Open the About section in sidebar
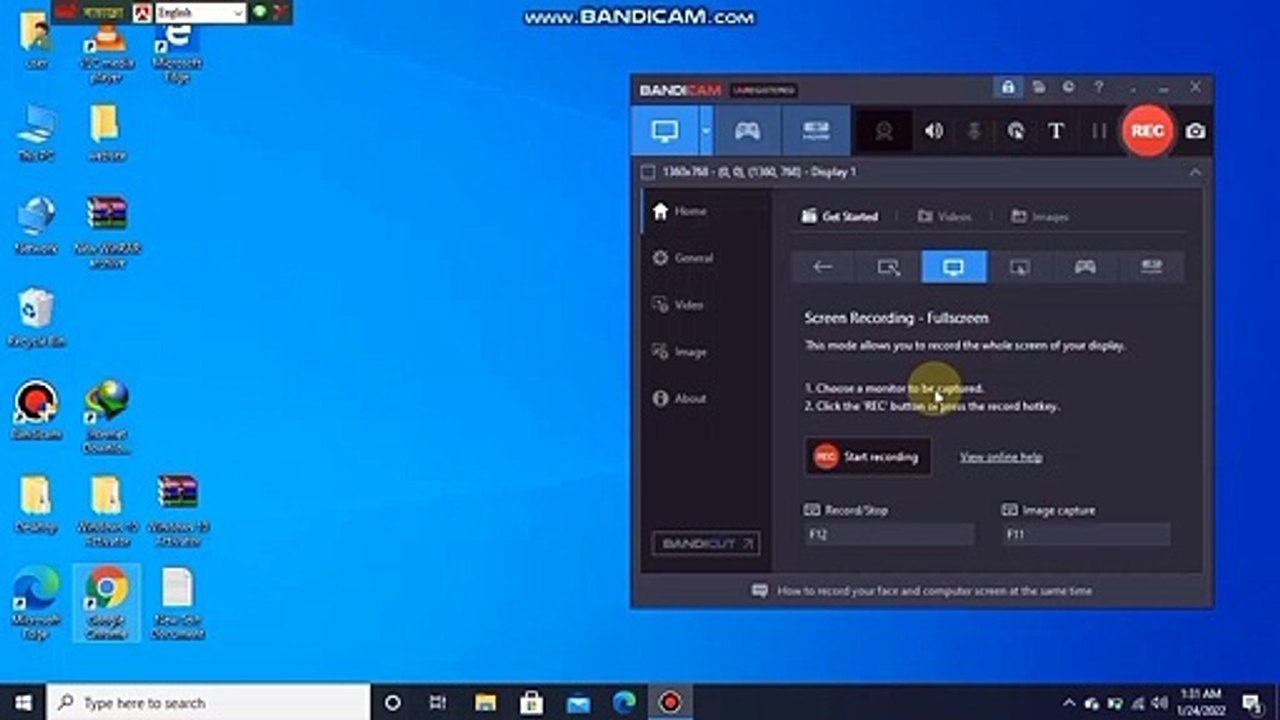The width and height of the screenshot is (1280, 720). pos(704,398)
